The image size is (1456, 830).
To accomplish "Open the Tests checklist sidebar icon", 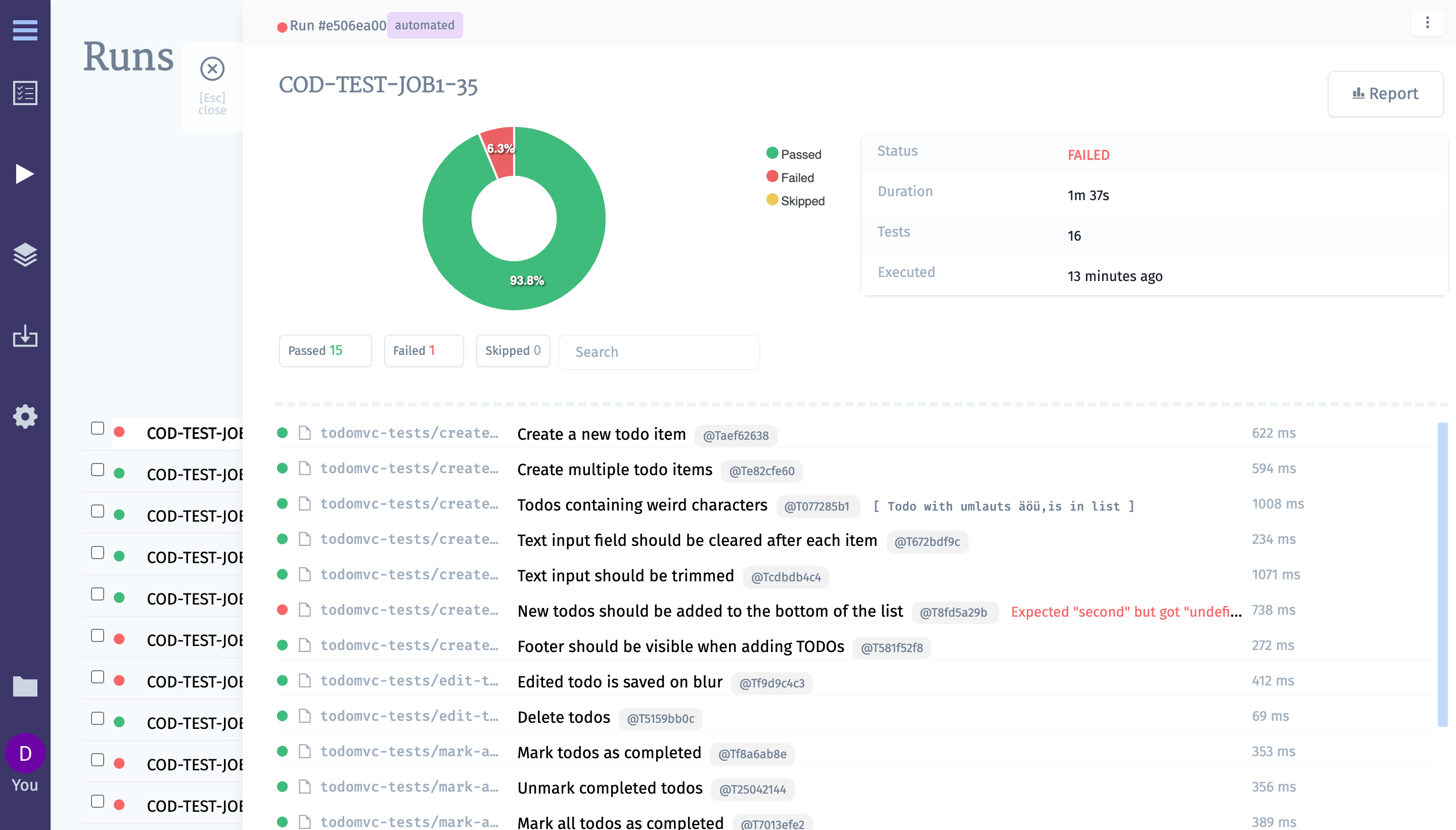I will [25, 93].
